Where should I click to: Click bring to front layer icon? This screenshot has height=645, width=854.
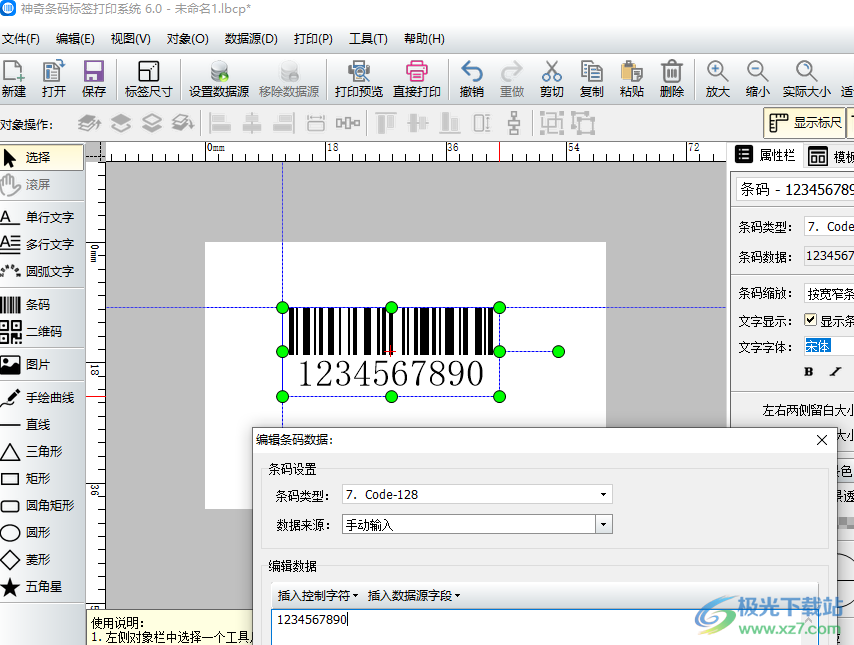(x=120, y=123)
